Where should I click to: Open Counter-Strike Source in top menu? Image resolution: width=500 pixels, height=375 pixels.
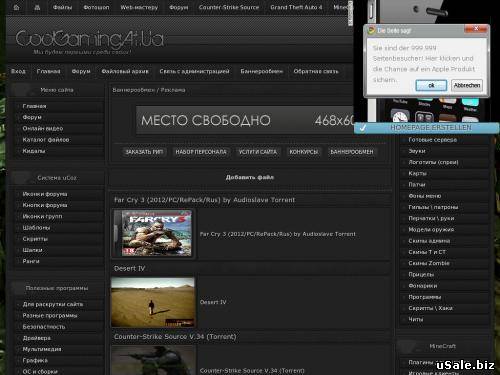pos(229,7)
